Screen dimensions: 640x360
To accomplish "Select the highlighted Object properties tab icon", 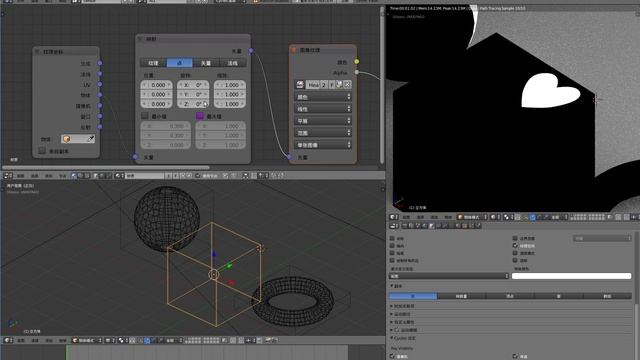I will (x=432, y=225).
